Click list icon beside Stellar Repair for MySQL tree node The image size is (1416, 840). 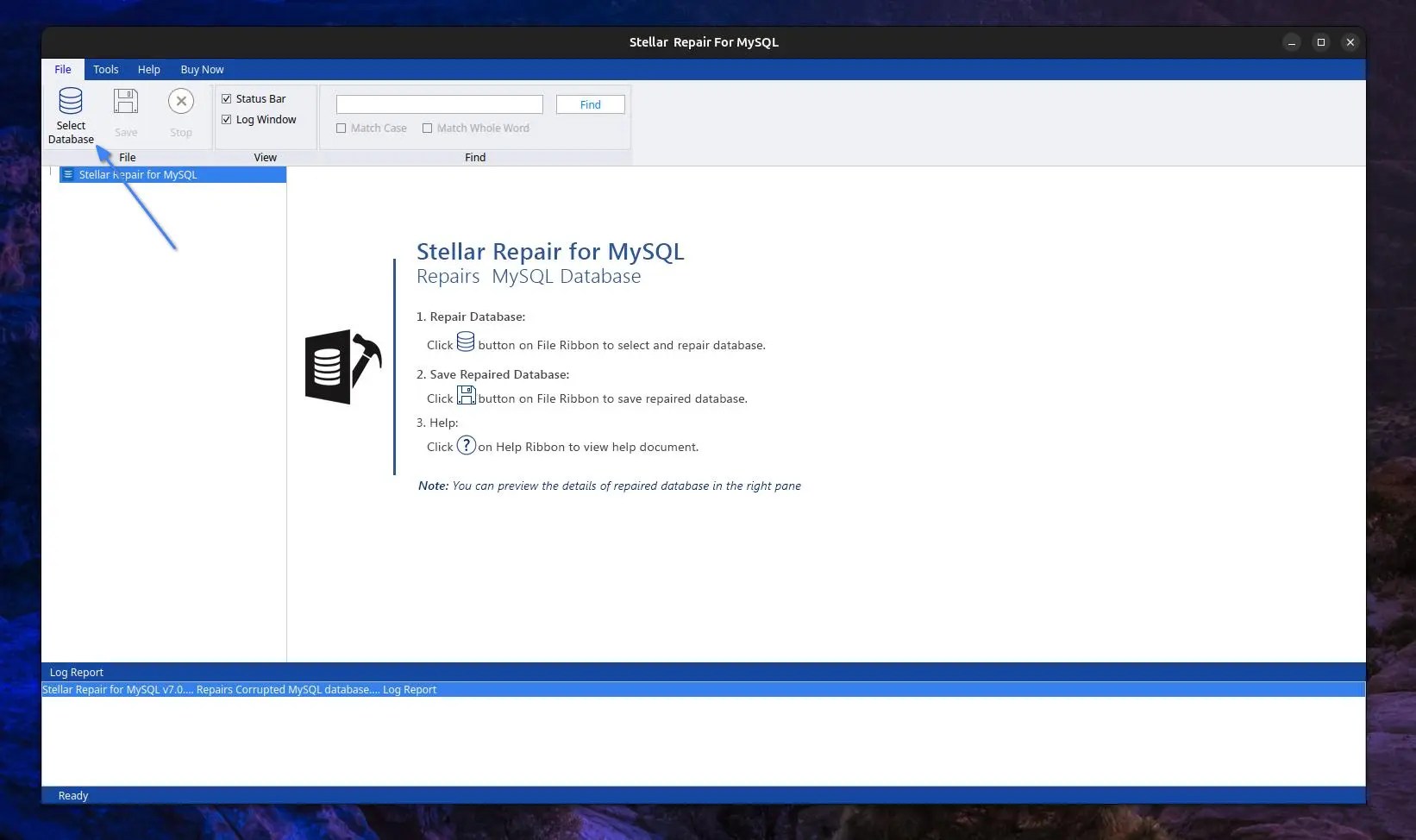pyautogui.click(x=68, y=174)
